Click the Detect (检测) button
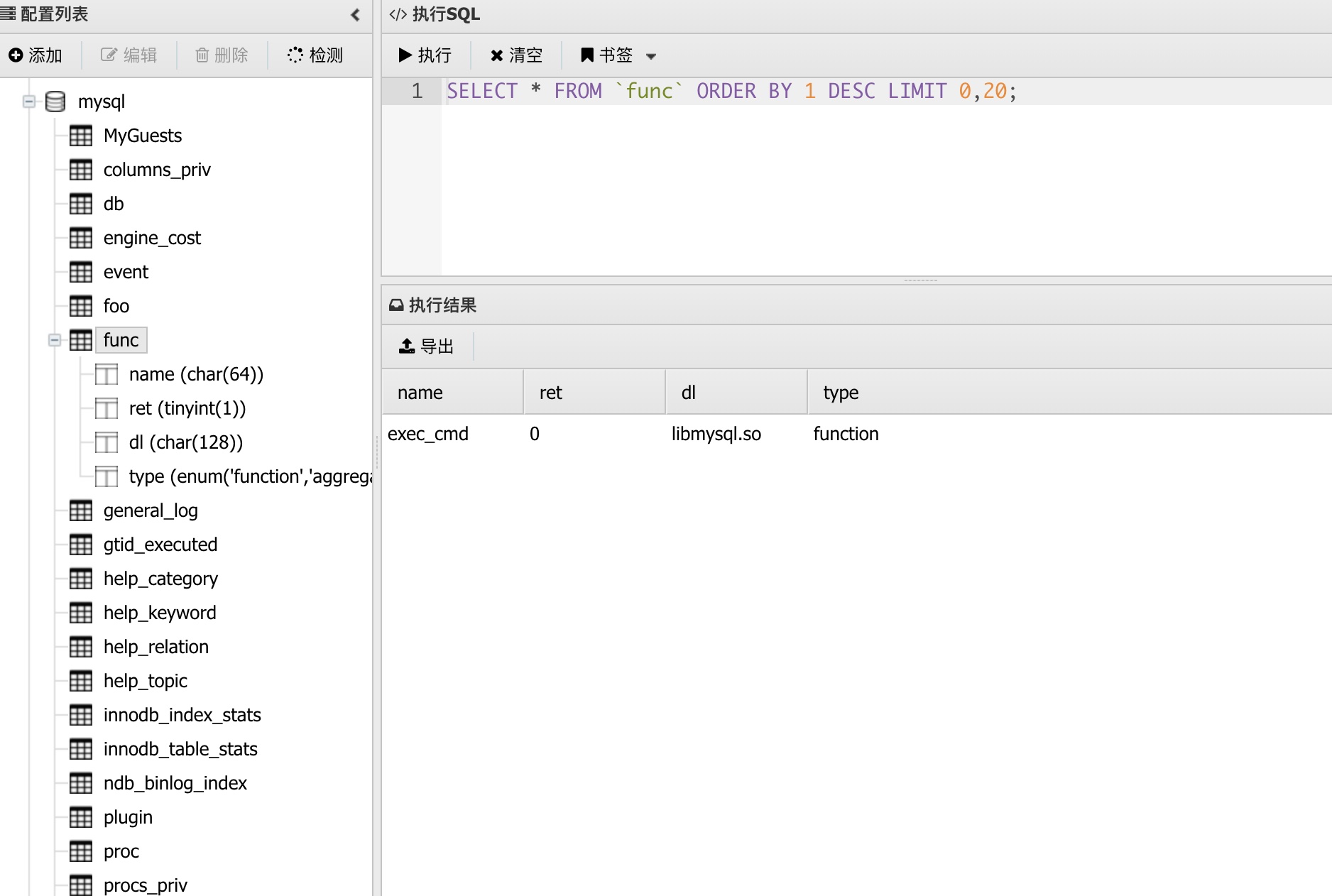This screenshot has height=896, width=1332. pyautogui.click(x=315, y=55)
